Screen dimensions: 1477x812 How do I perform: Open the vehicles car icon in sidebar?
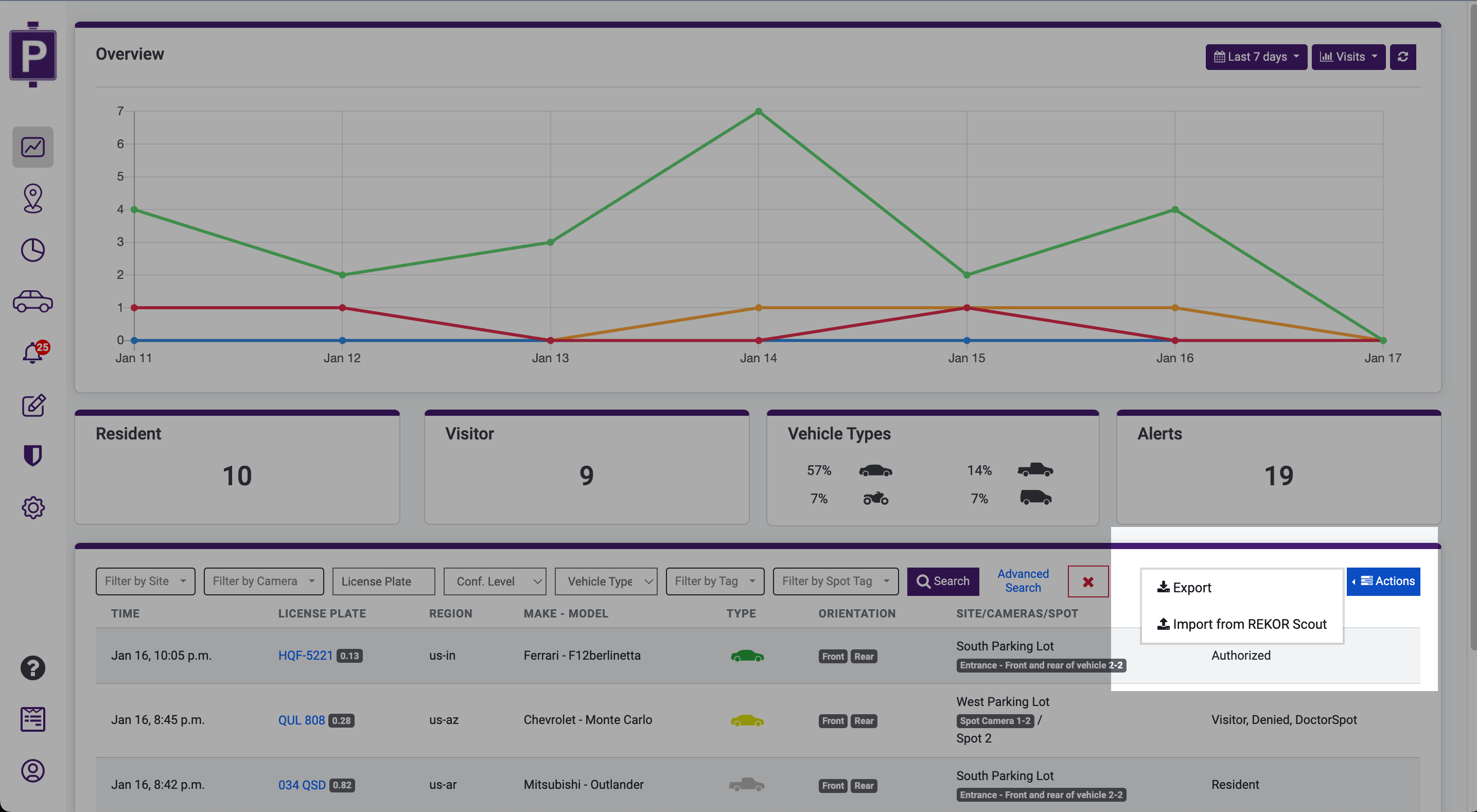pos(33,301)
